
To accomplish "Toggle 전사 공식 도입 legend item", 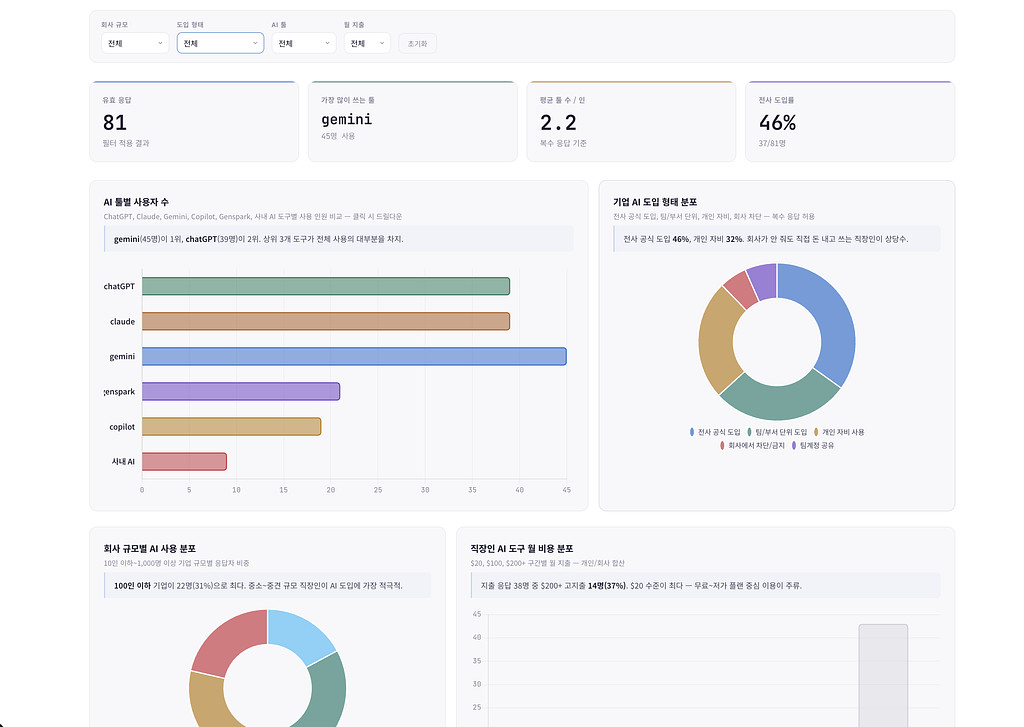I will coord(715,432).
